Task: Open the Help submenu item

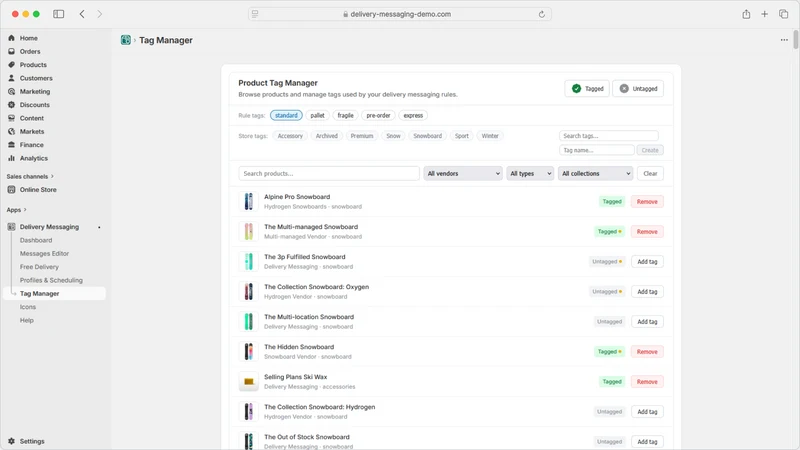Action: click(x=27, y=320)
